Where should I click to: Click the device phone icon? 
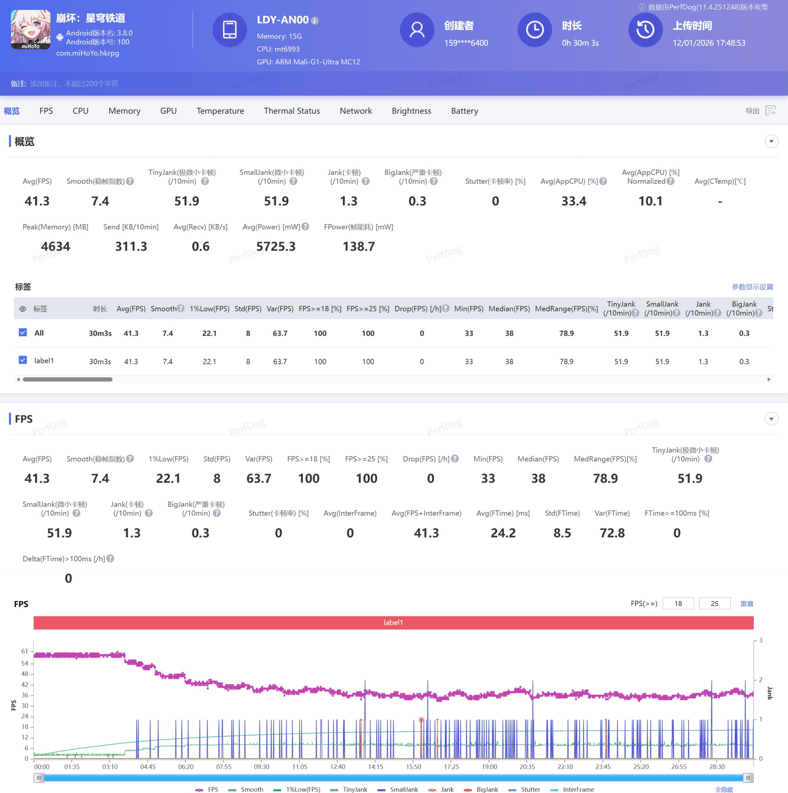click(x=229, y=30)
